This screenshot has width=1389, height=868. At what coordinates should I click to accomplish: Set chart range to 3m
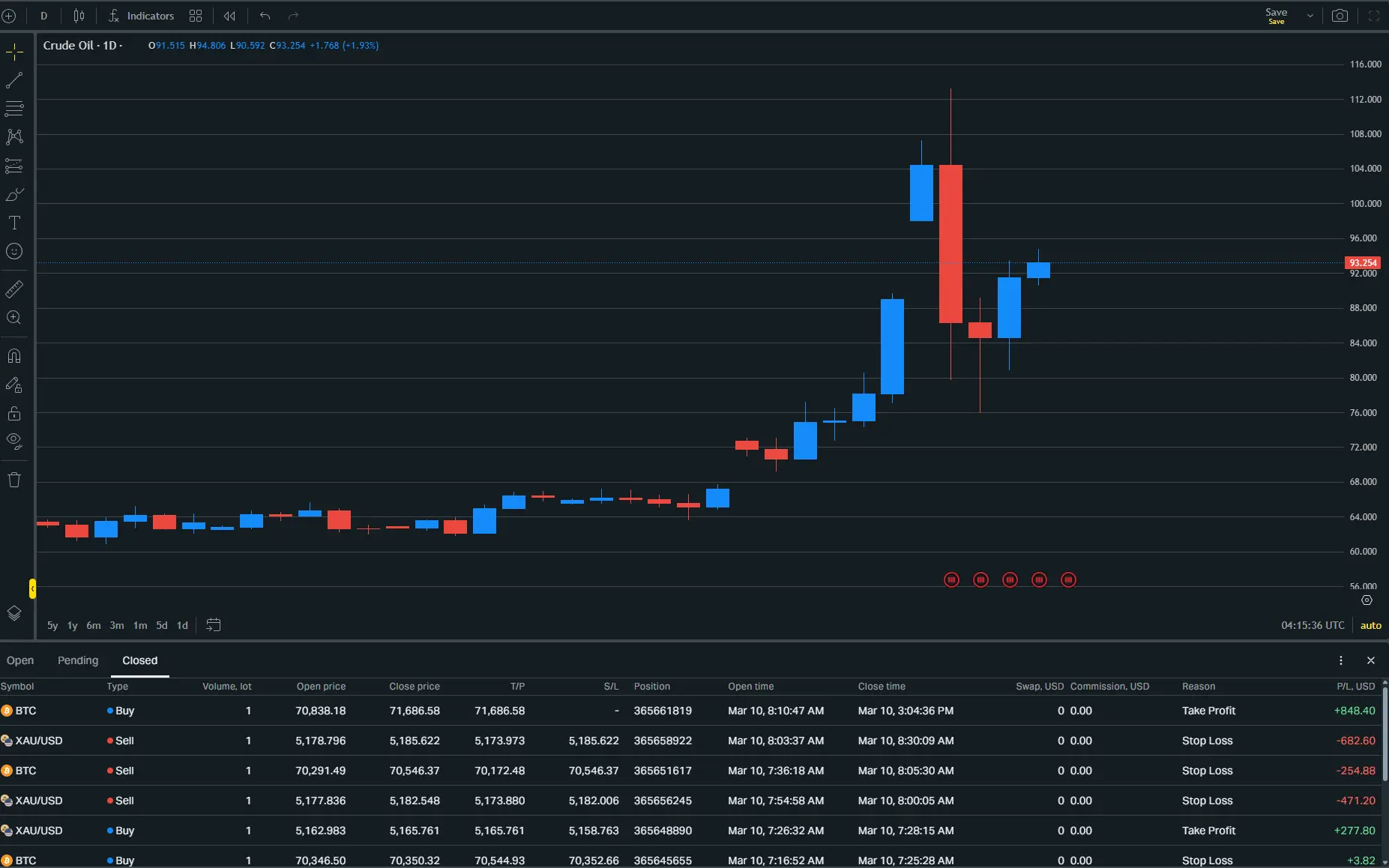pos(117,625)
